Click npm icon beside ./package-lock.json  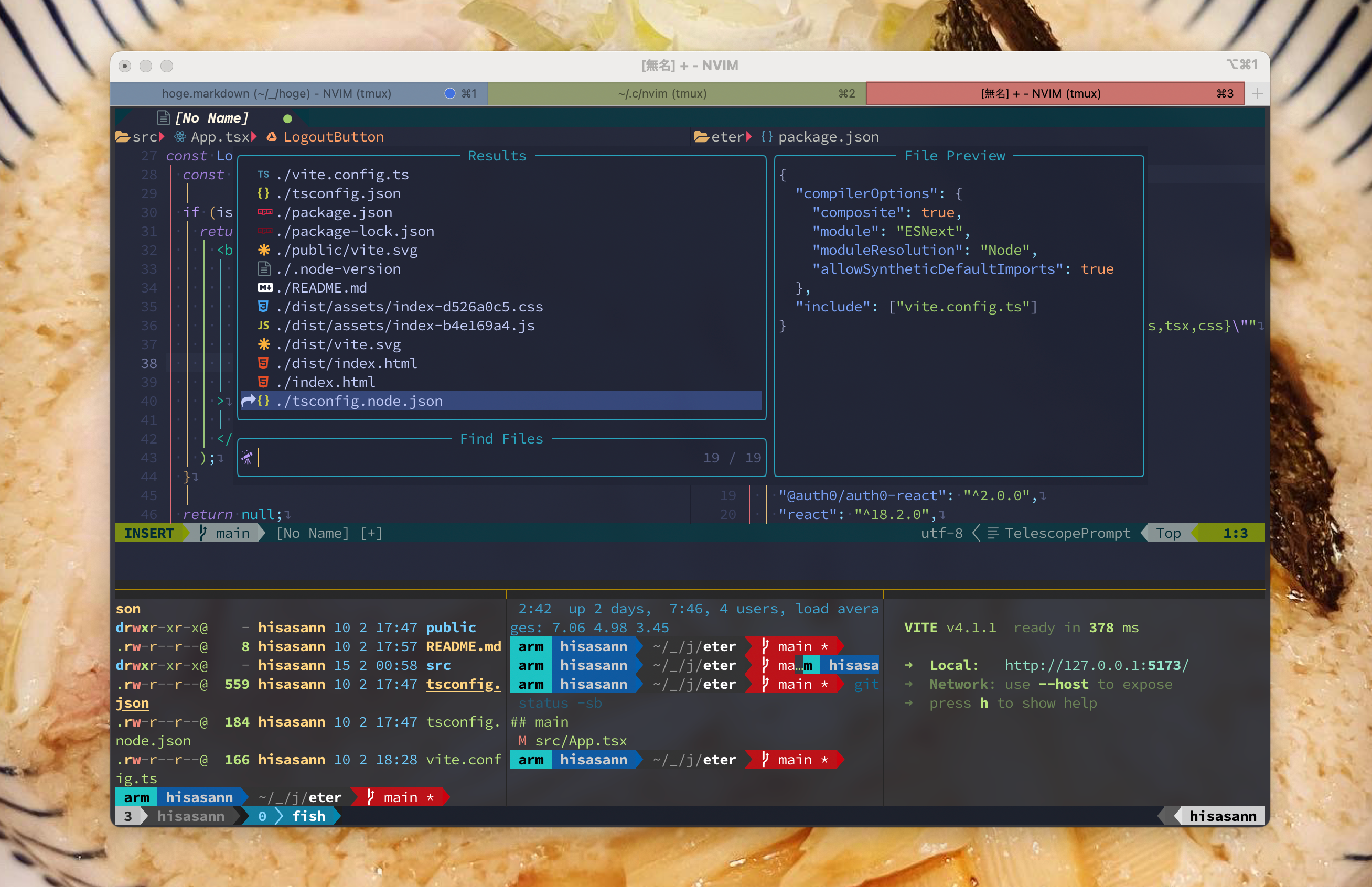(264, 231)
